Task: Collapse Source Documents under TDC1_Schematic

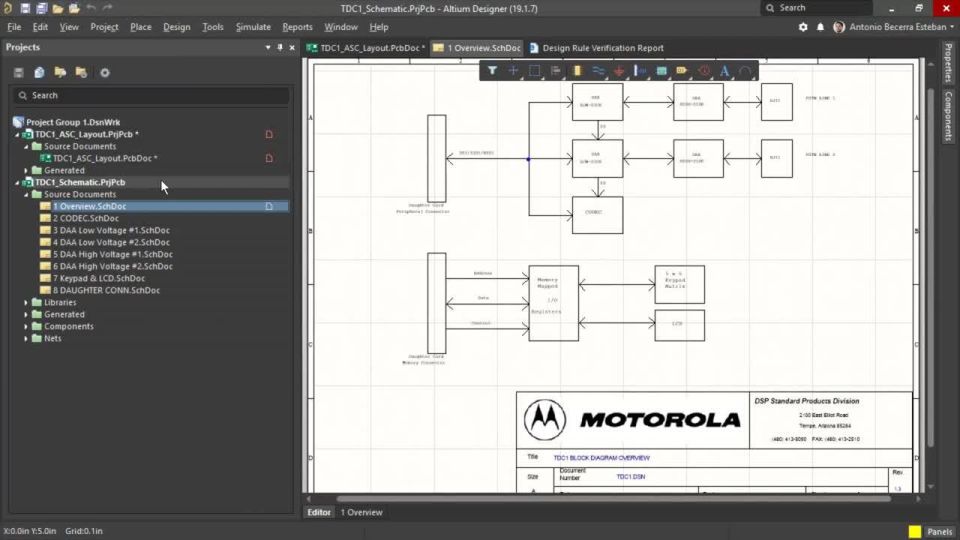Action: [26, 194]
